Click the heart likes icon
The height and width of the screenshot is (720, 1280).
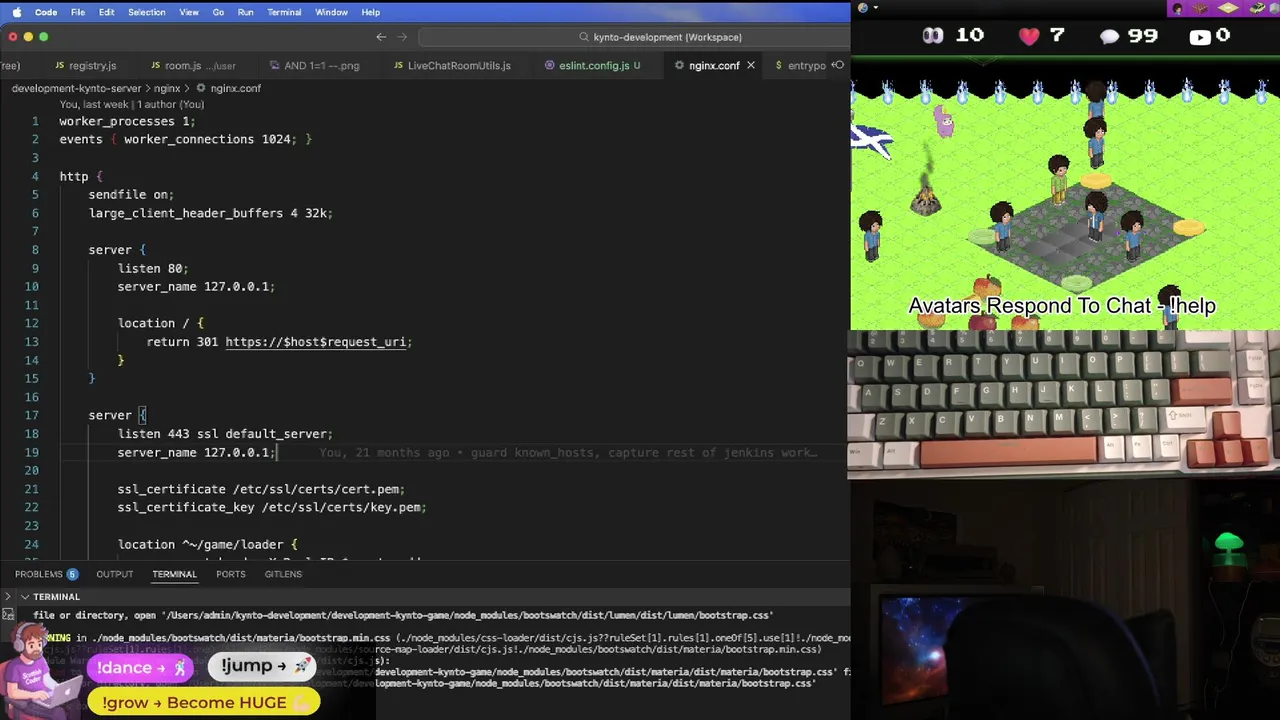(1029, 36)
